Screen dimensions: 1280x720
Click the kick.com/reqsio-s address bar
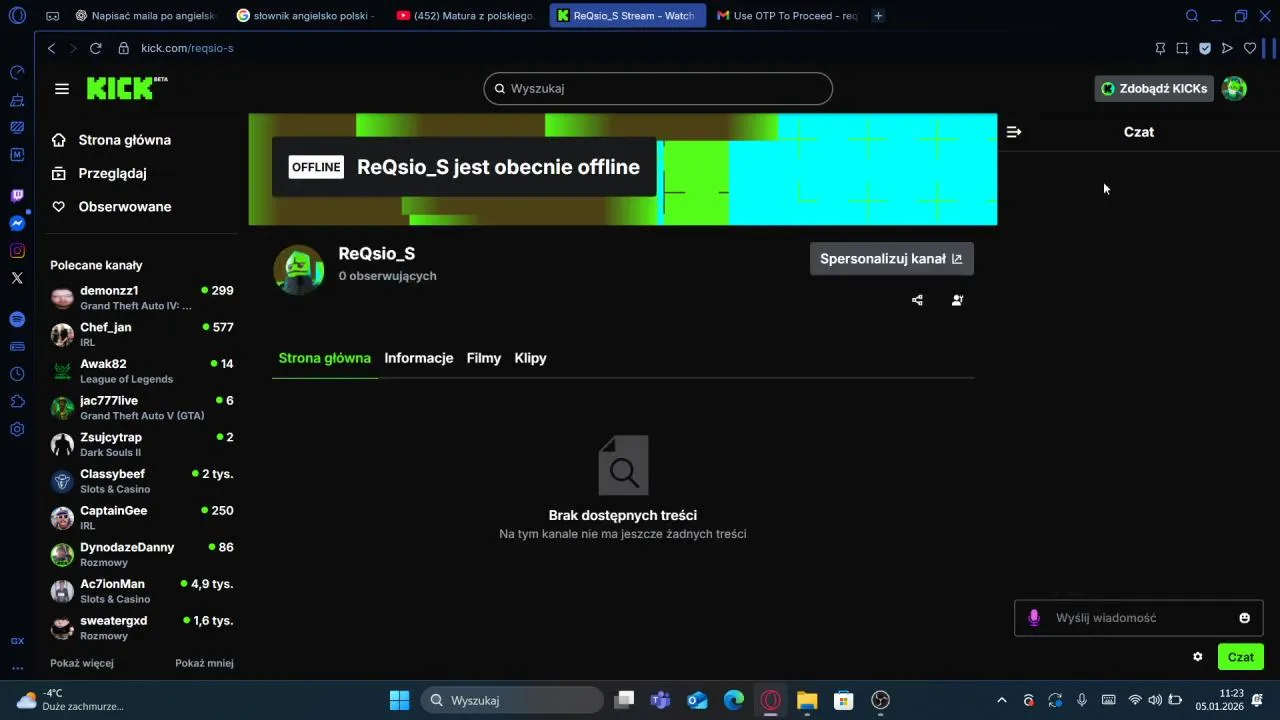[186, 48]
